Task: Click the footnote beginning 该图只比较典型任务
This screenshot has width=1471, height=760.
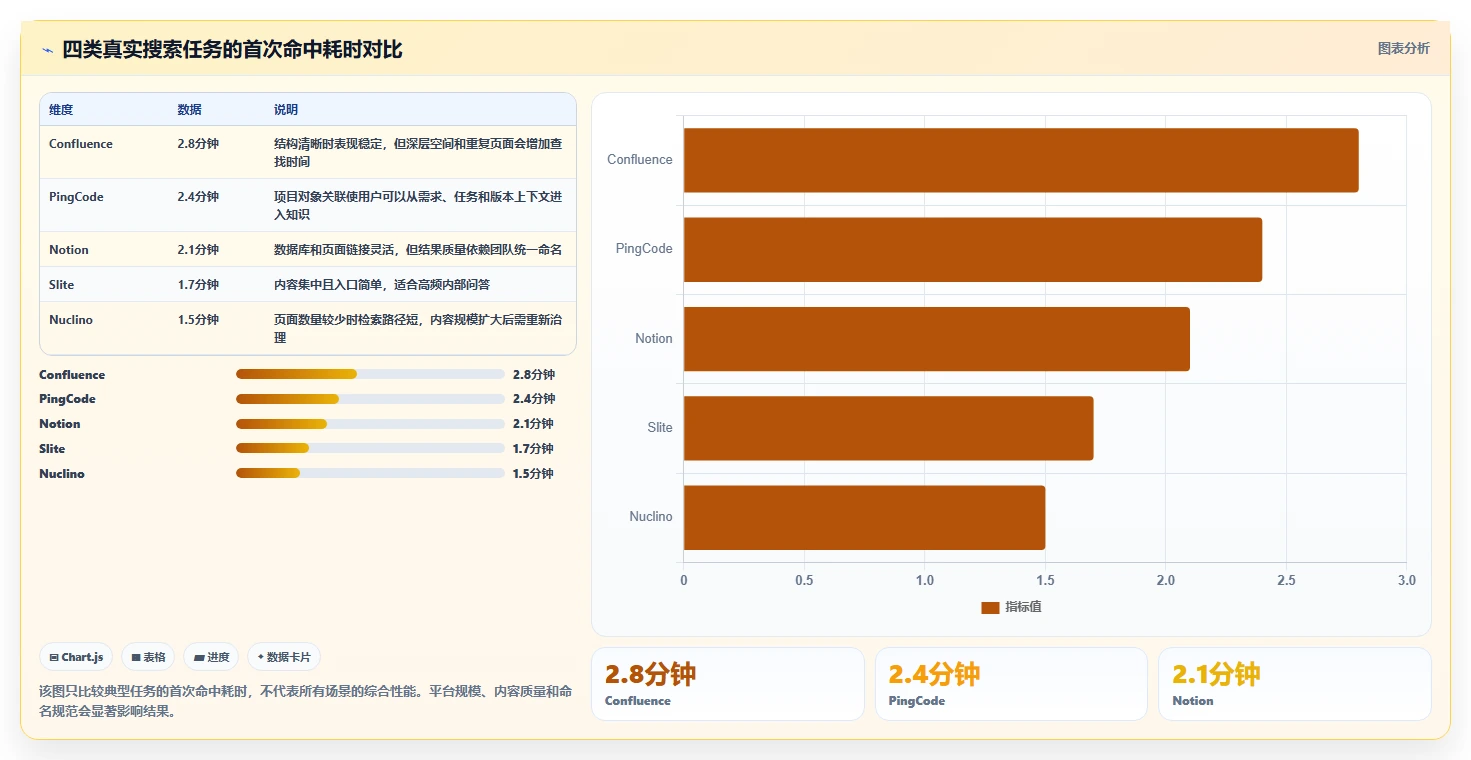Action: (305, 701)
